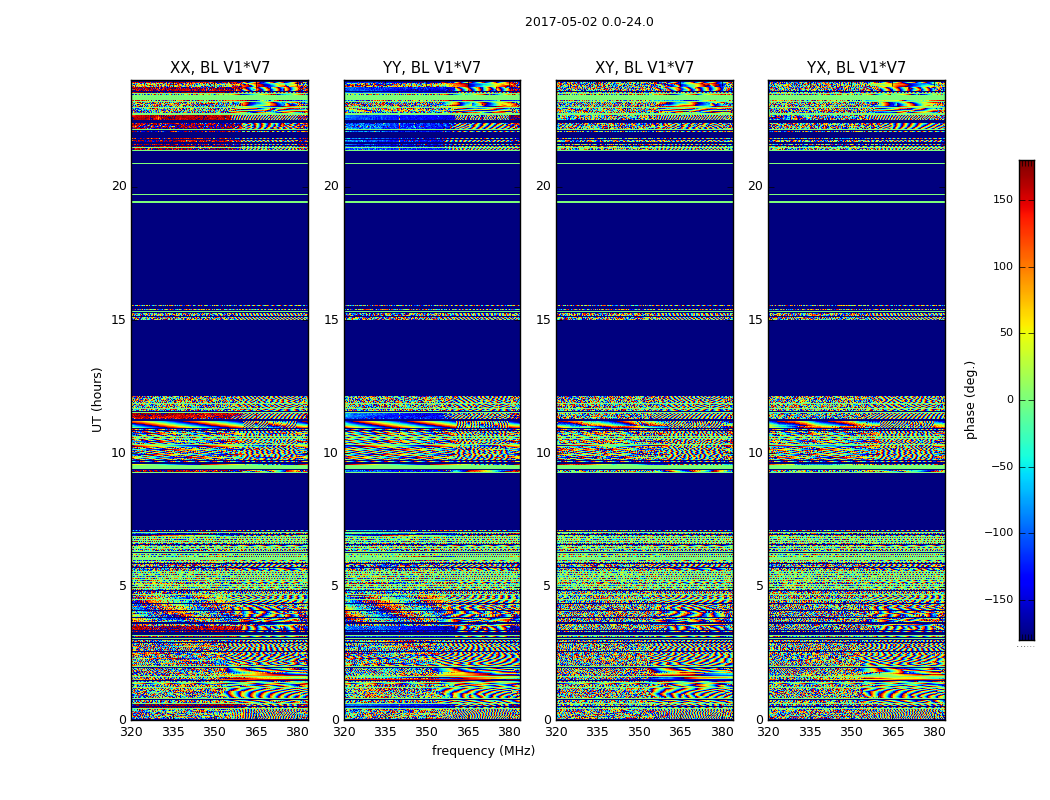Click the figure title "2017-05-02 0.0-24.0"

tap(589, 22)
